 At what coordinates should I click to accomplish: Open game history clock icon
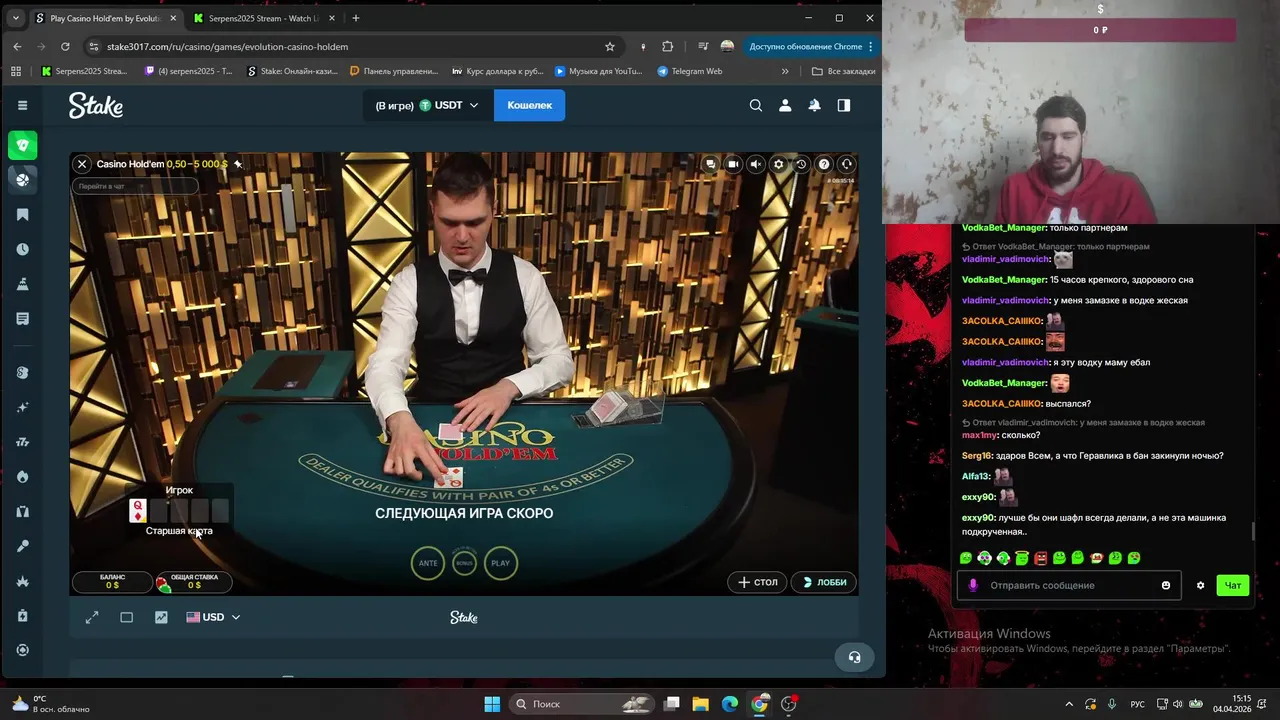pos(801,164)
